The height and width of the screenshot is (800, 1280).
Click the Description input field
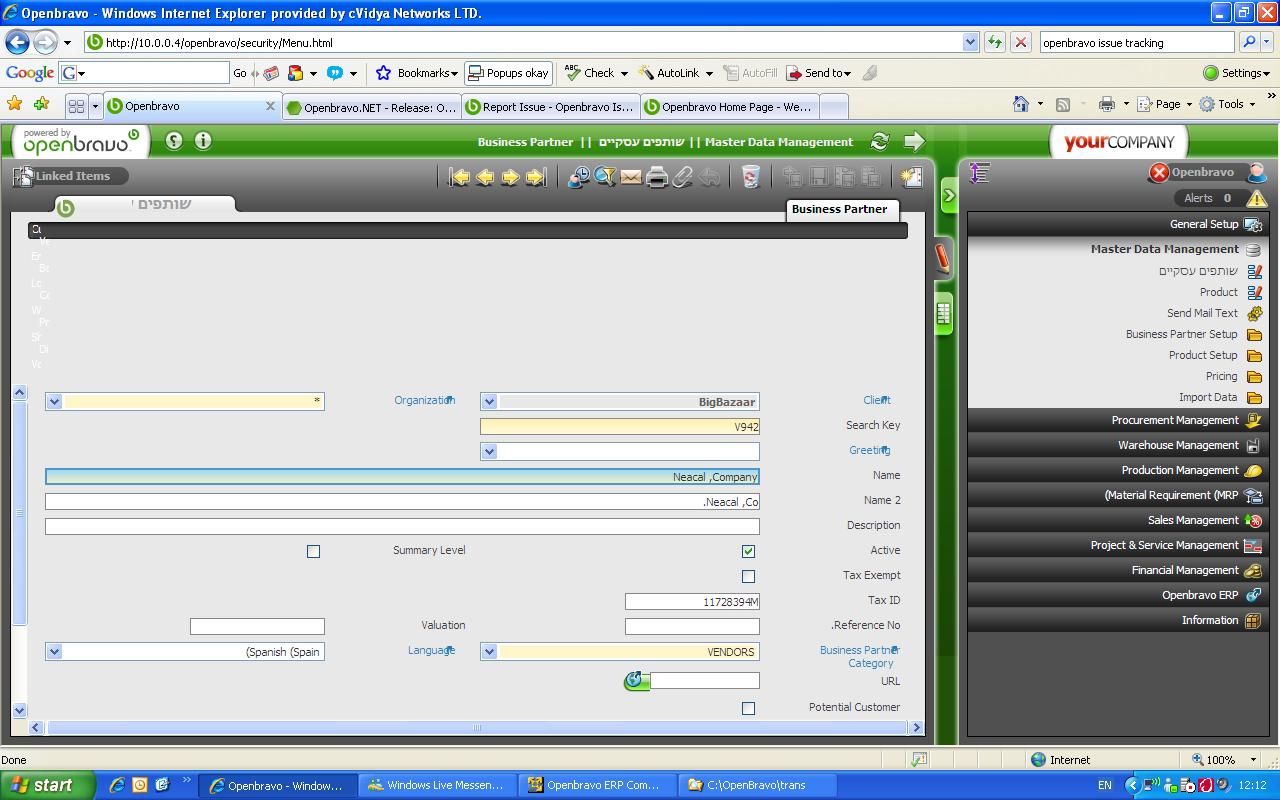pos(402,526)
